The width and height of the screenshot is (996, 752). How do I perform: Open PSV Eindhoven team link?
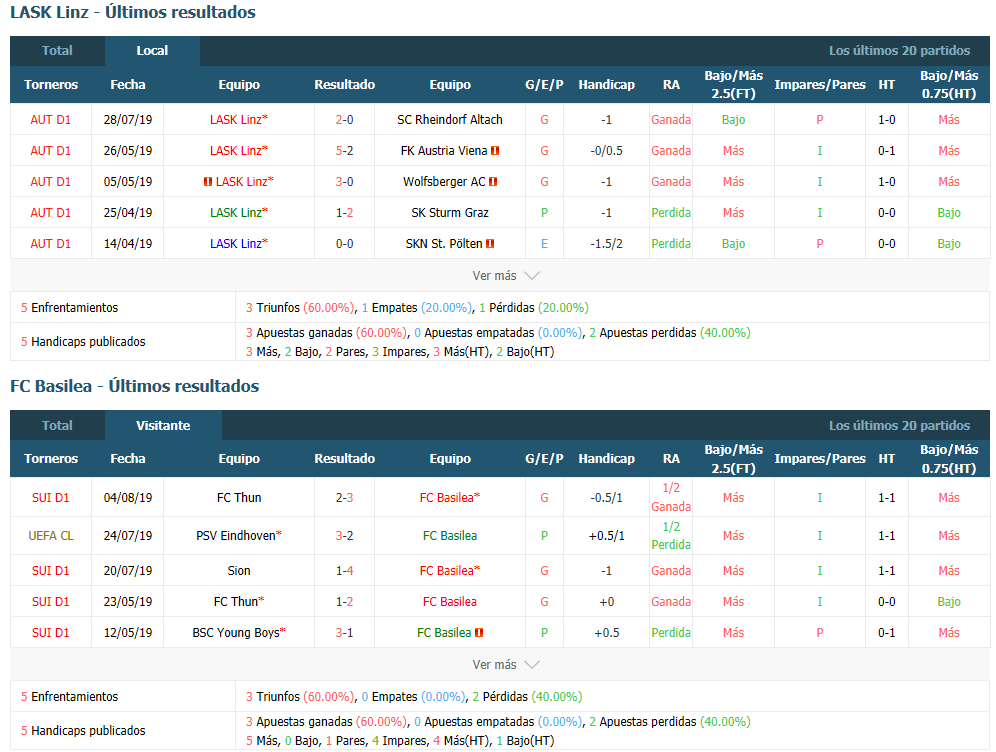pos(236,535)
